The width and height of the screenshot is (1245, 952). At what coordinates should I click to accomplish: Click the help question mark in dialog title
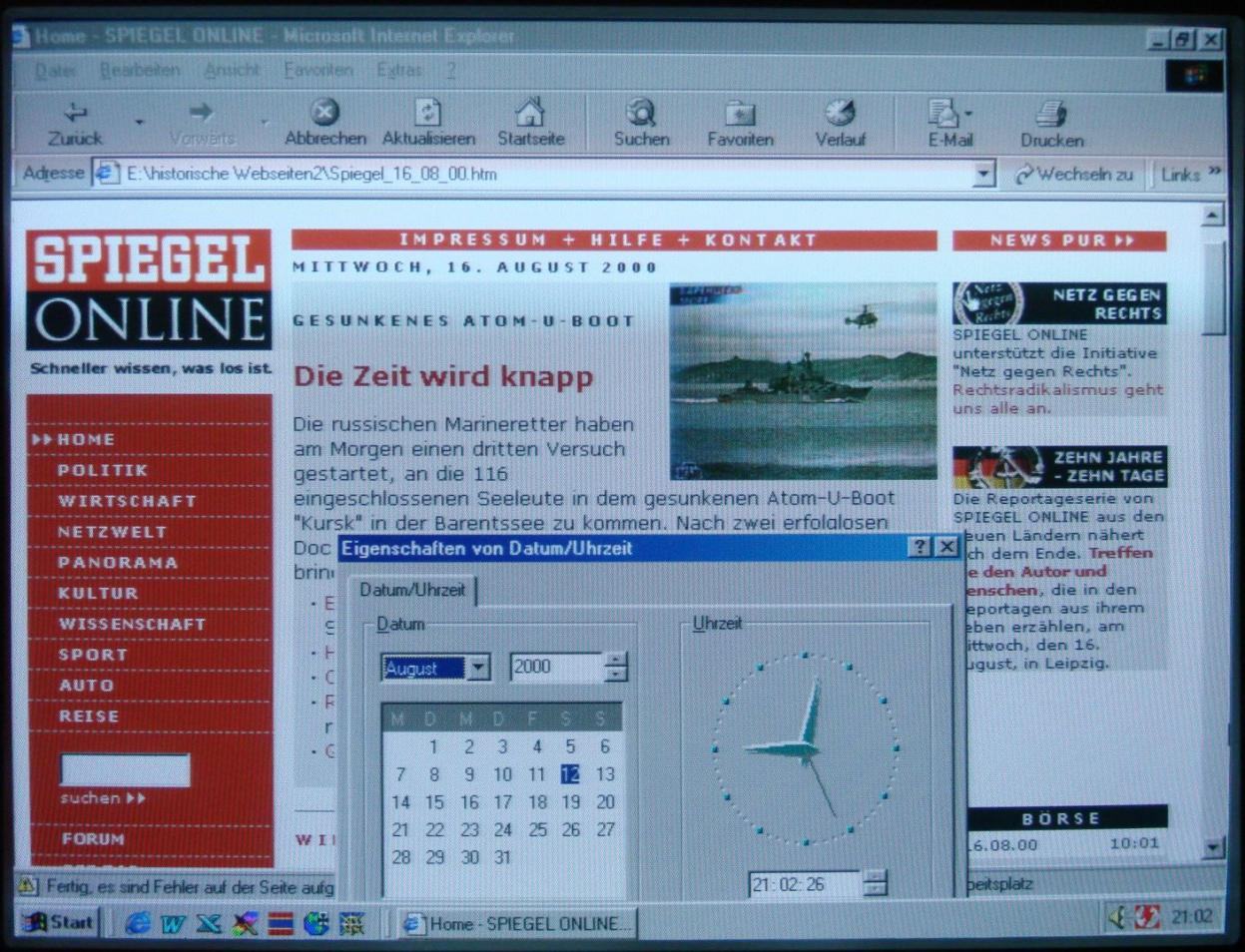pyautogui.click(x=921, y=547)
